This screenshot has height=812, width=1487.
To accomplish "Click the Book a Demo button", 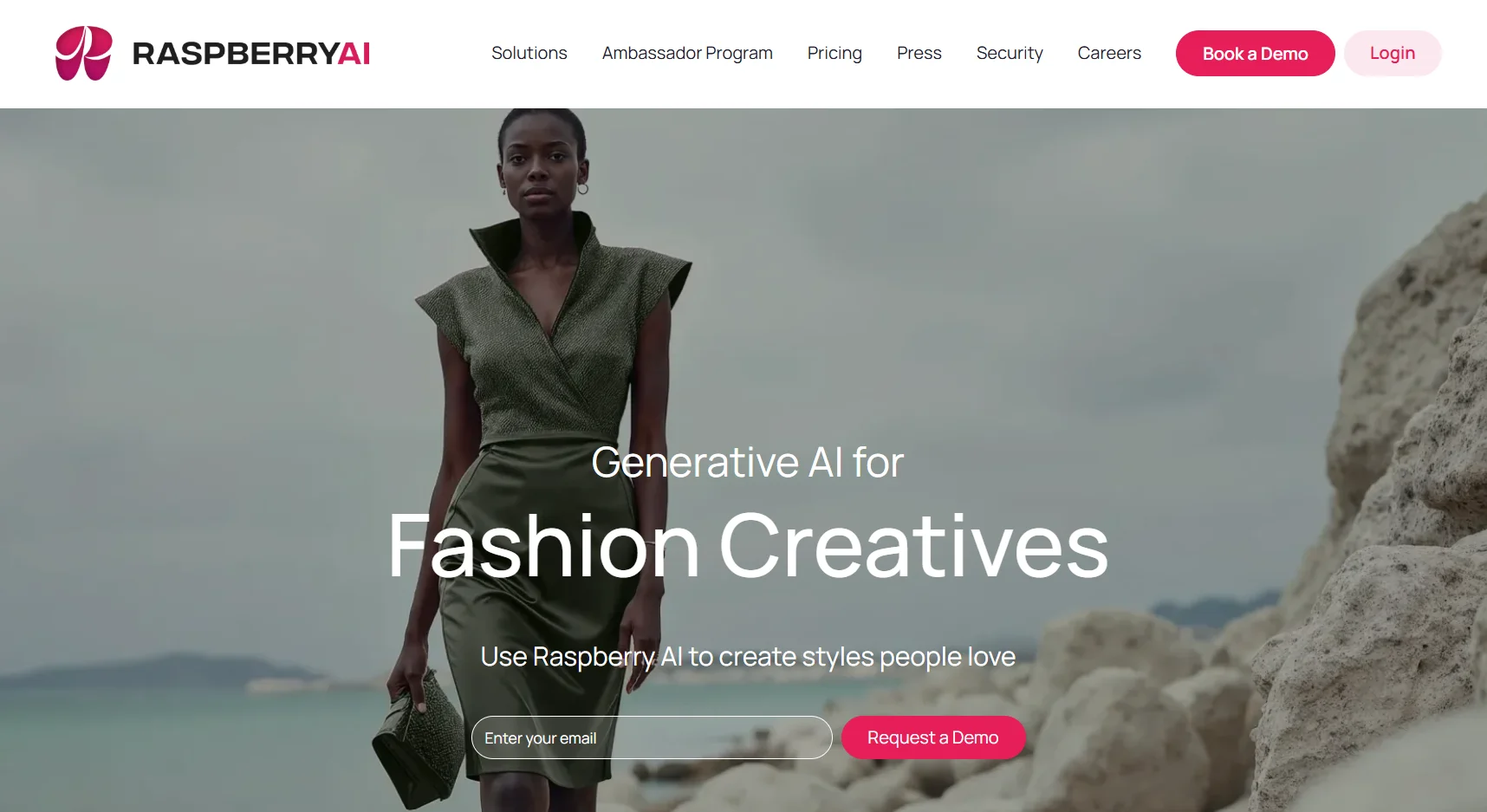I will coord(1255,54).
